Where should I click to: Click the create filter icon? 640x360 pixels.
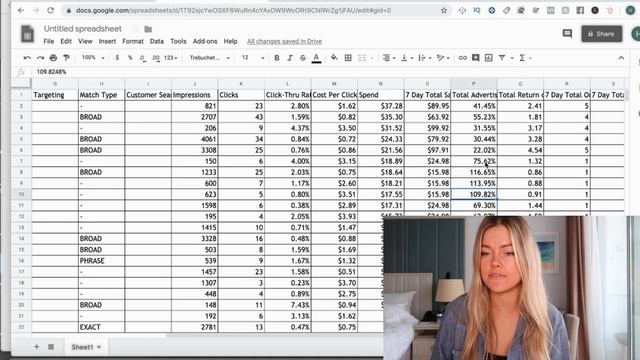point(502,58)
